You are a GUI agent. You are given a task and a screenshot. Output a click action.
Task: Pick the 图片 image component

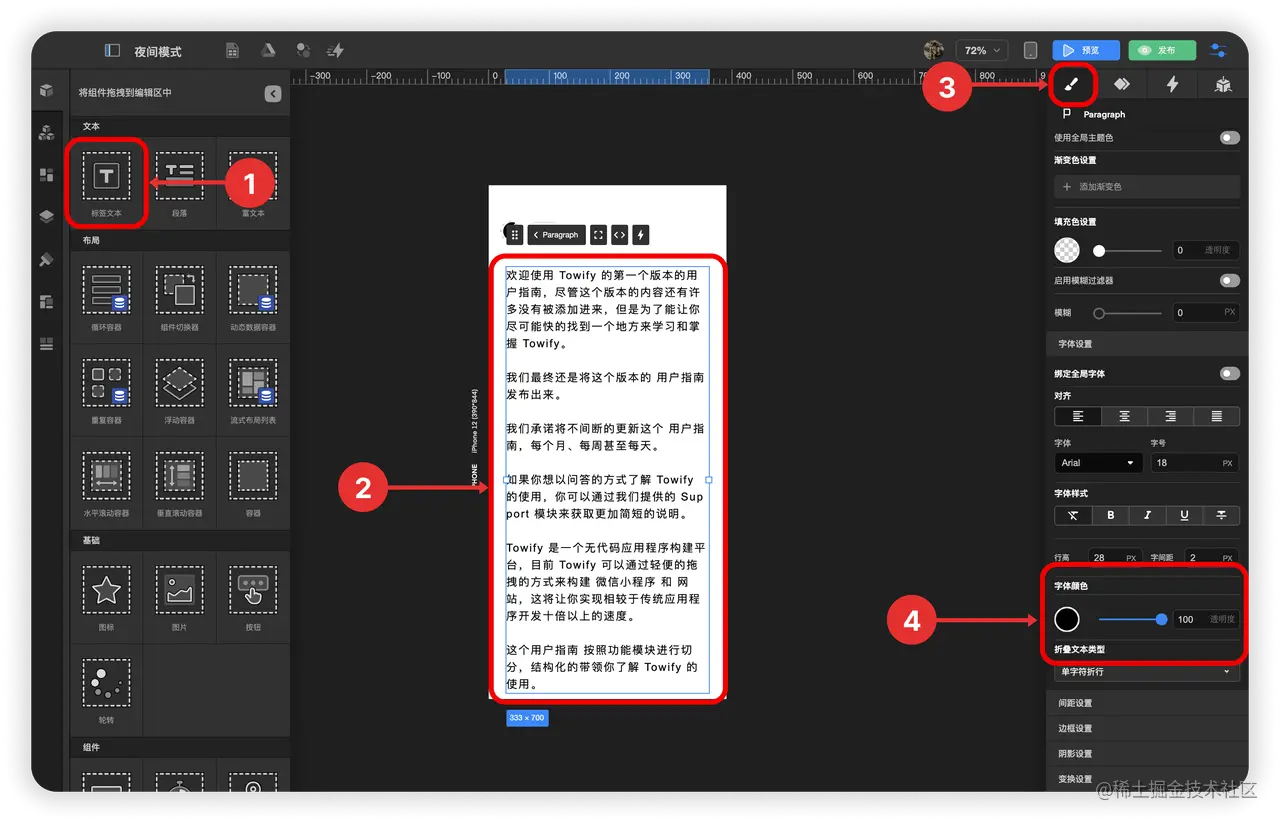pos(179,597)
